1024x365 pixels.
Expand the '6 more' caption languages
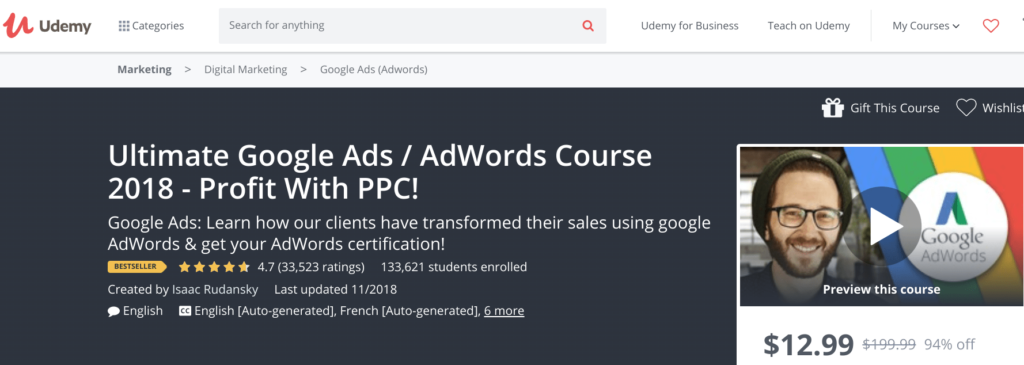[504, 311]
